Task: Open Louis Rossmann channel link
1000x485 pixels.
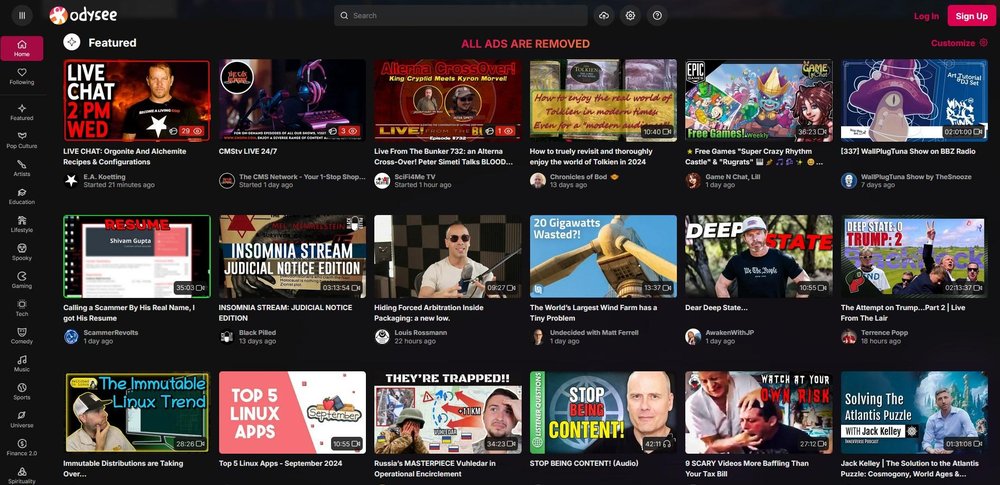Action: [x=420, y=332]
